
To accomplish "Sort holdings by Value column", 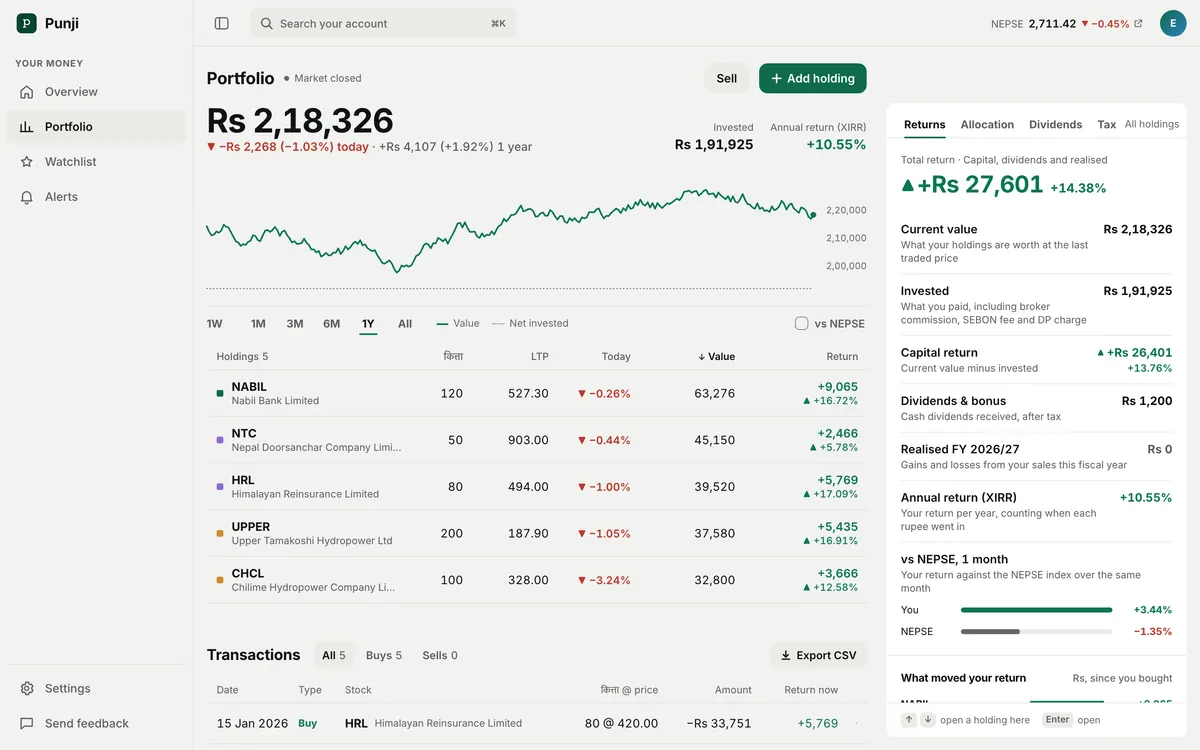I will tap(716, 356).
